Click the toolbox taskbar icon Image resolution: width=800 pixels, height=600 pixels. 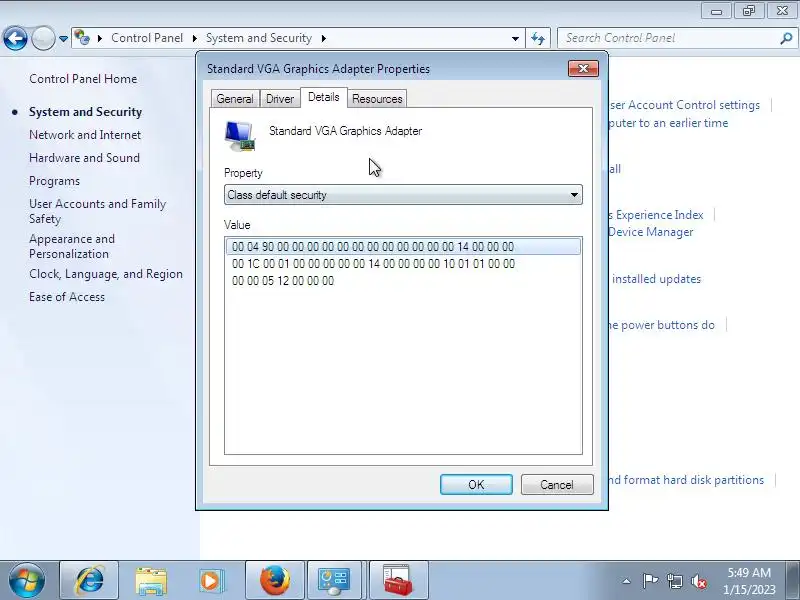[398, 581]
